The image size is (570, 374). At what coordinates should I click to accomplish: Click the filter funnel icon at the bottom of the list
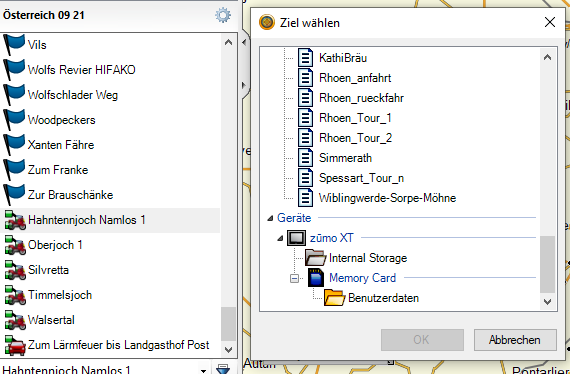pyautogui.click(x=222, y=369)
